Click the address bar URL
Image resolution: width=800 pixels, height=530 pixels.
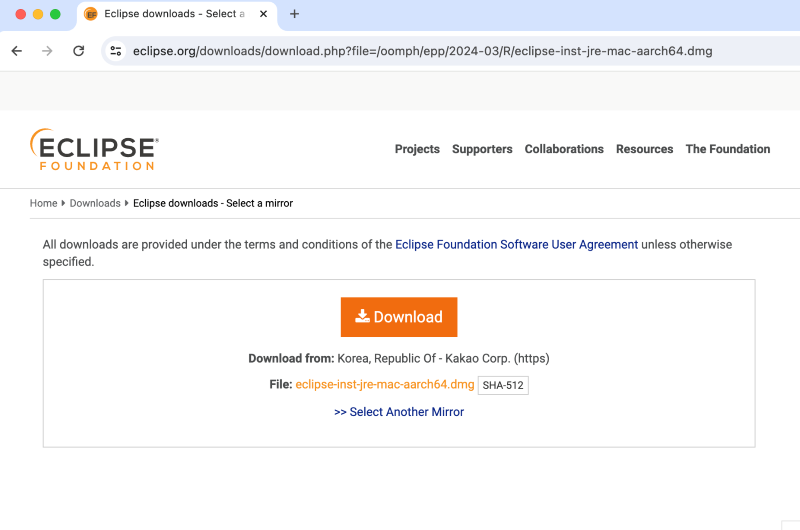[x=422, y=51]
